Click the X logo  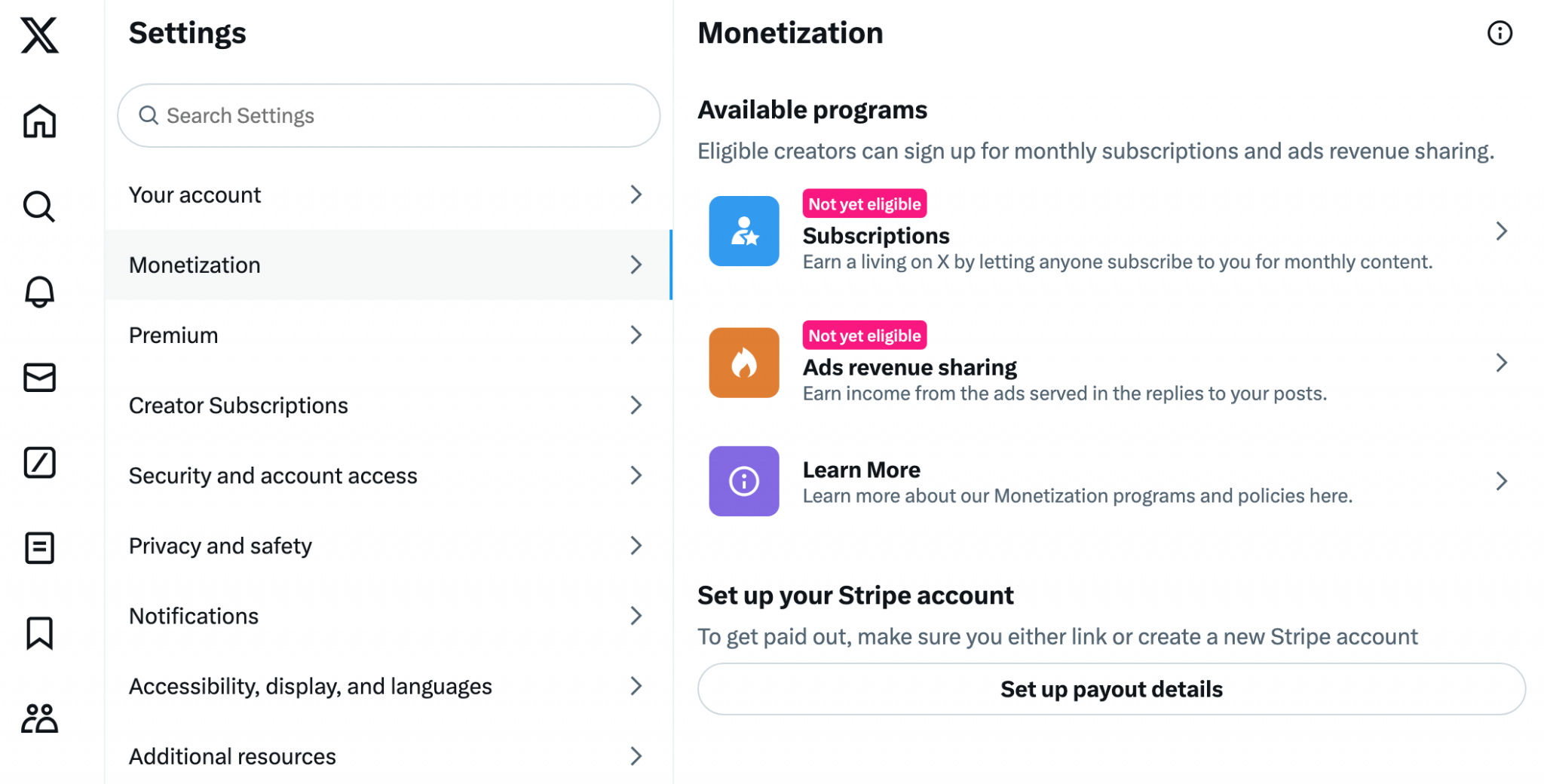pos(38,35)
